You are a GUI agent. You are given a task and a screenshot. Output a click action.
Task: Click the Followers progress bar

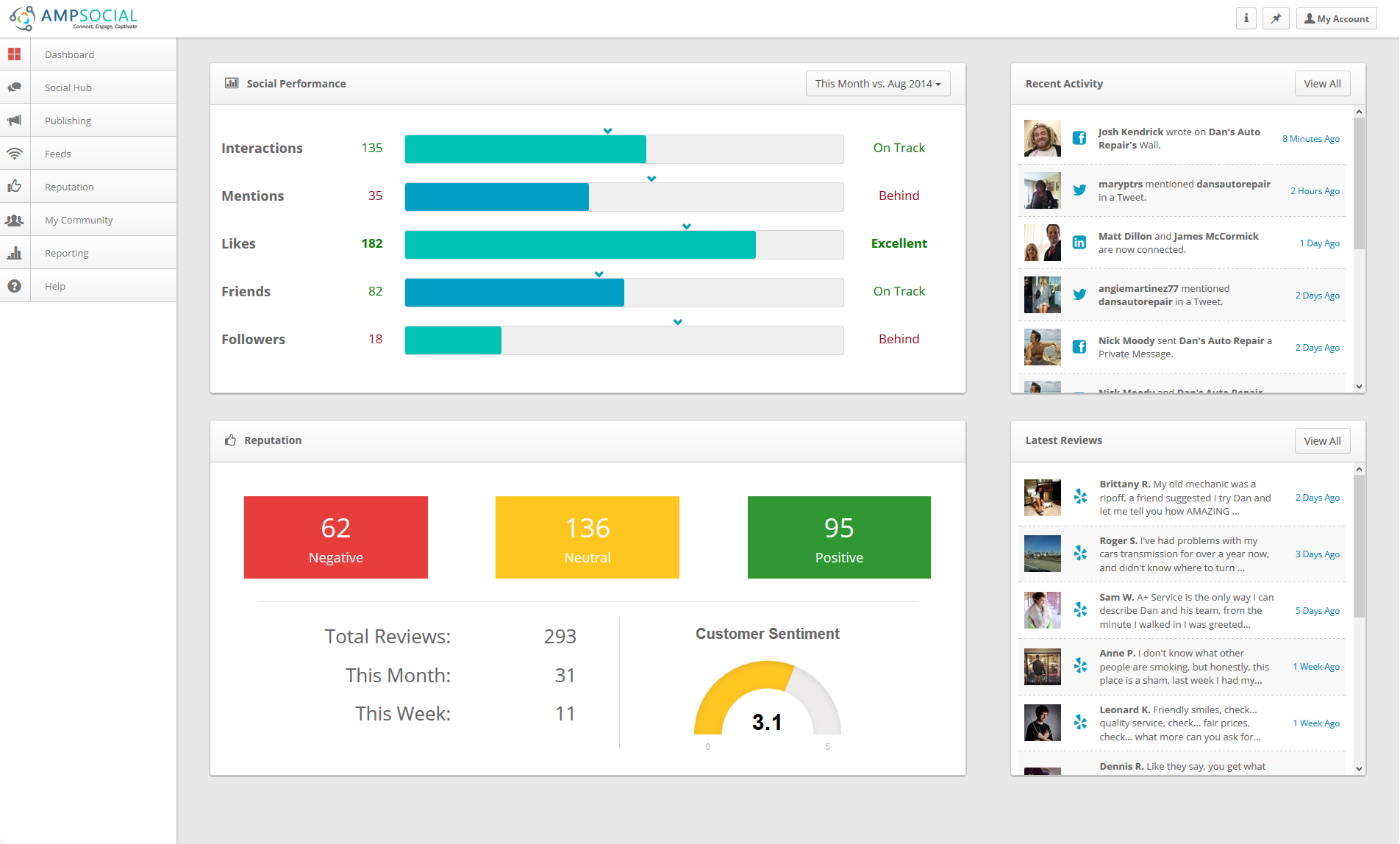click(624, 340)
